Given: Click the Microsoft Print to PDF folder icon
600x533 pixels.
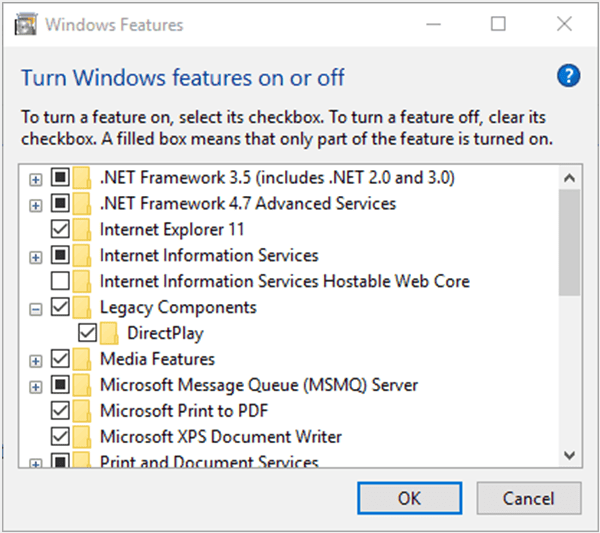Looking at the screenshot, I should tap(84, 411).
